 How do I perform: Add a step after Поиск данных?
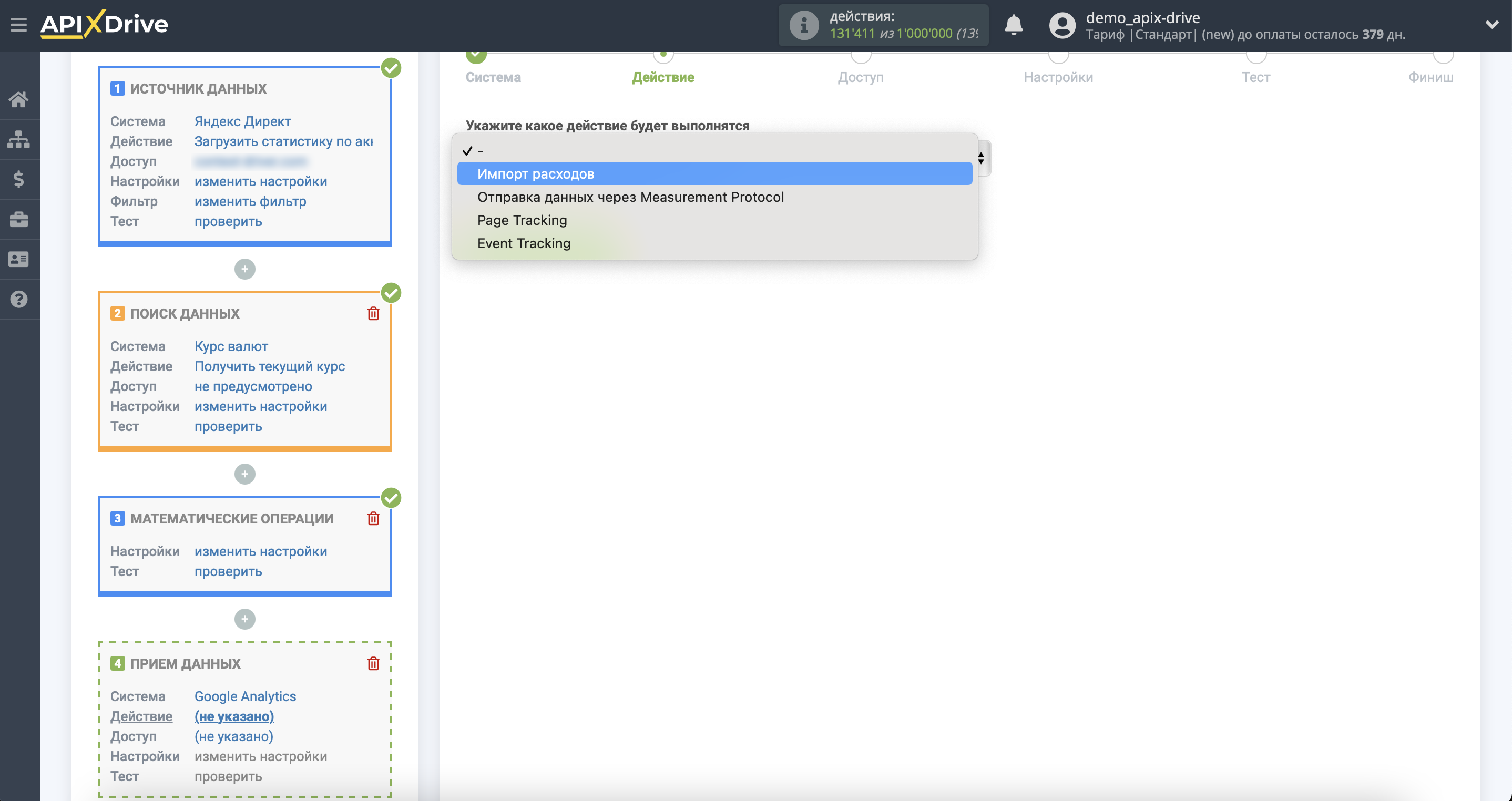[x=245, y=474]
